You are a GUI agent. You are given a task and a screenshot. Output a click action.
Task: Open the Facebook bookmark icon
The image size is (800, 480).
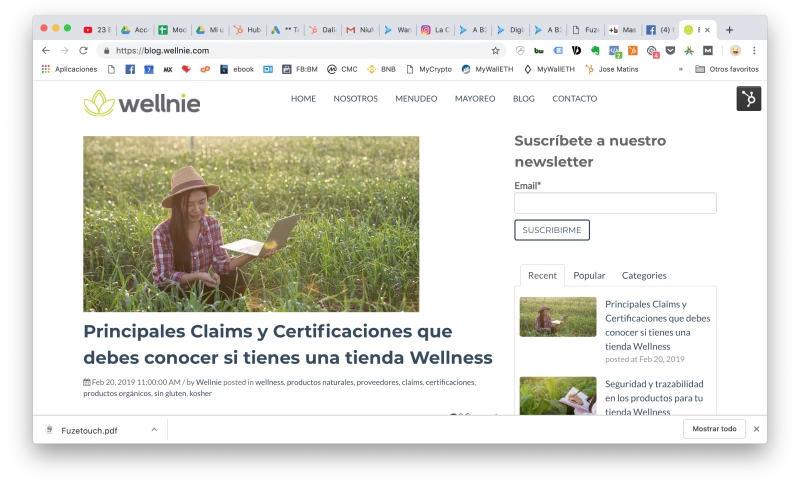point(130,69)
